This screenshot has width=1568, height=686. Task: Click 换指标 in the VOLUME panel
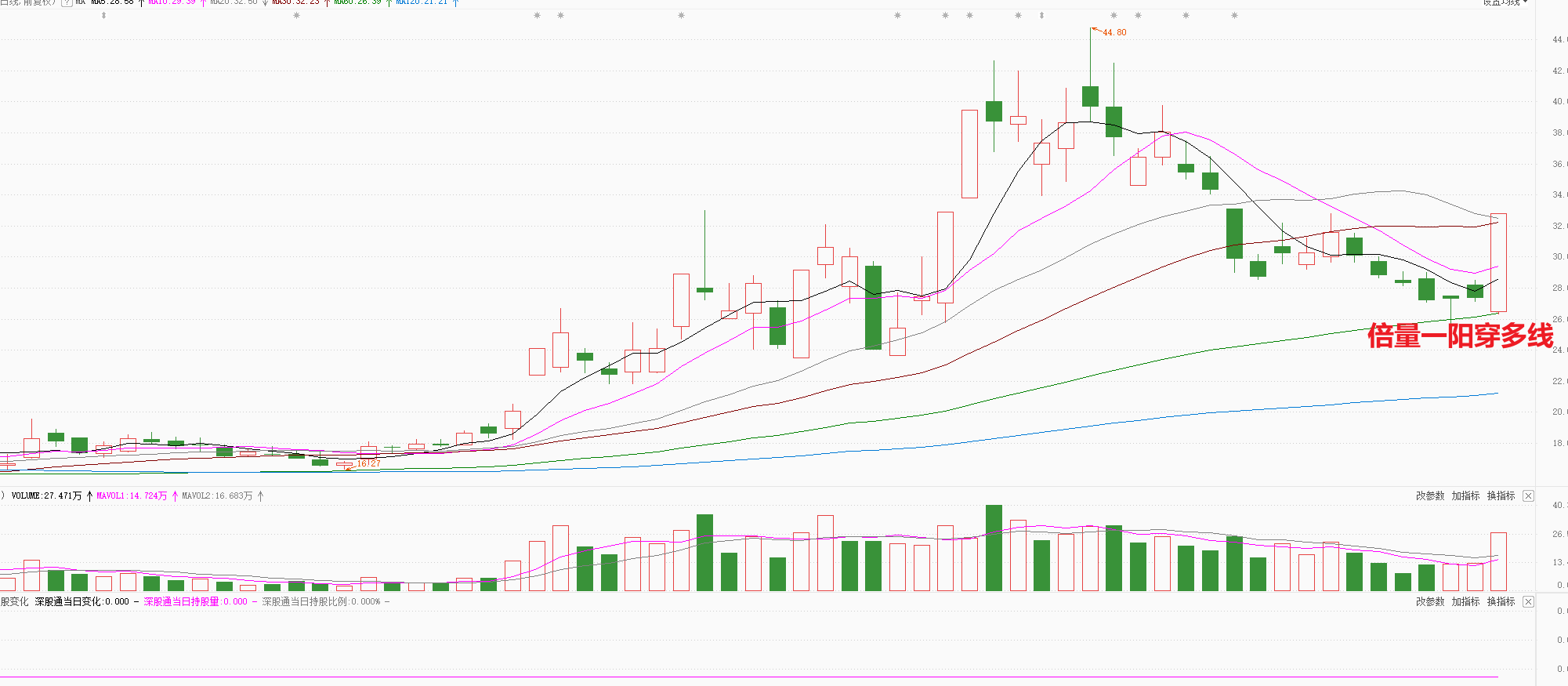[x=1501, y=496]
